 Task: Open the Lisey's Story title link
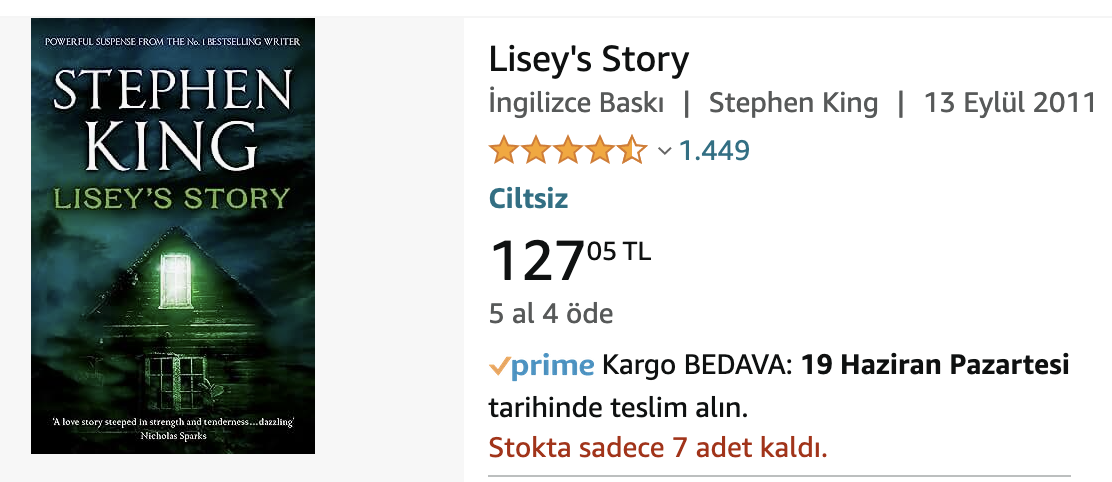click(x=588, y=60)
